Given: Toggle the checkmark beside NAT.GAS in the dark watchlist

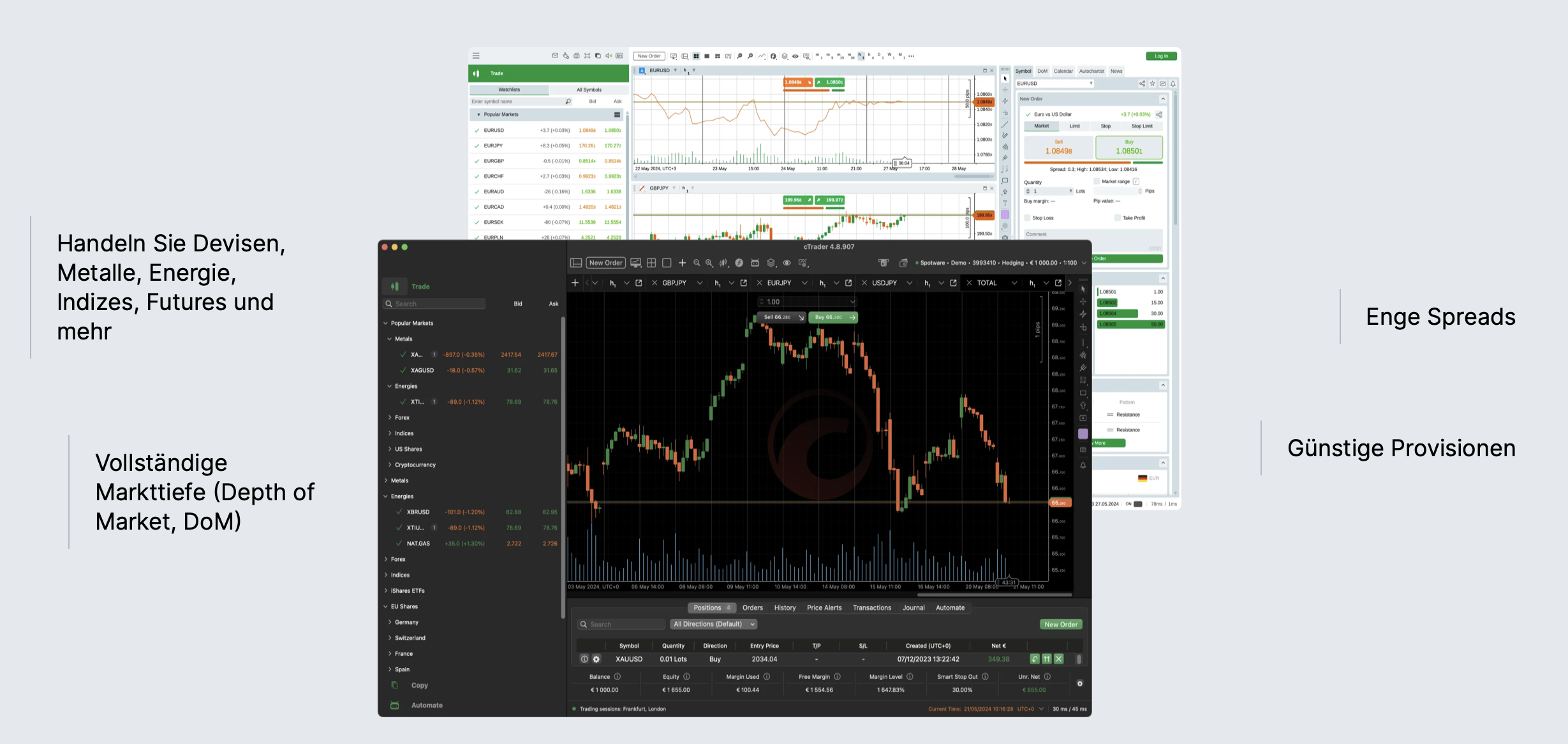Looking at the screenshot, I should (x=399, y=544).
